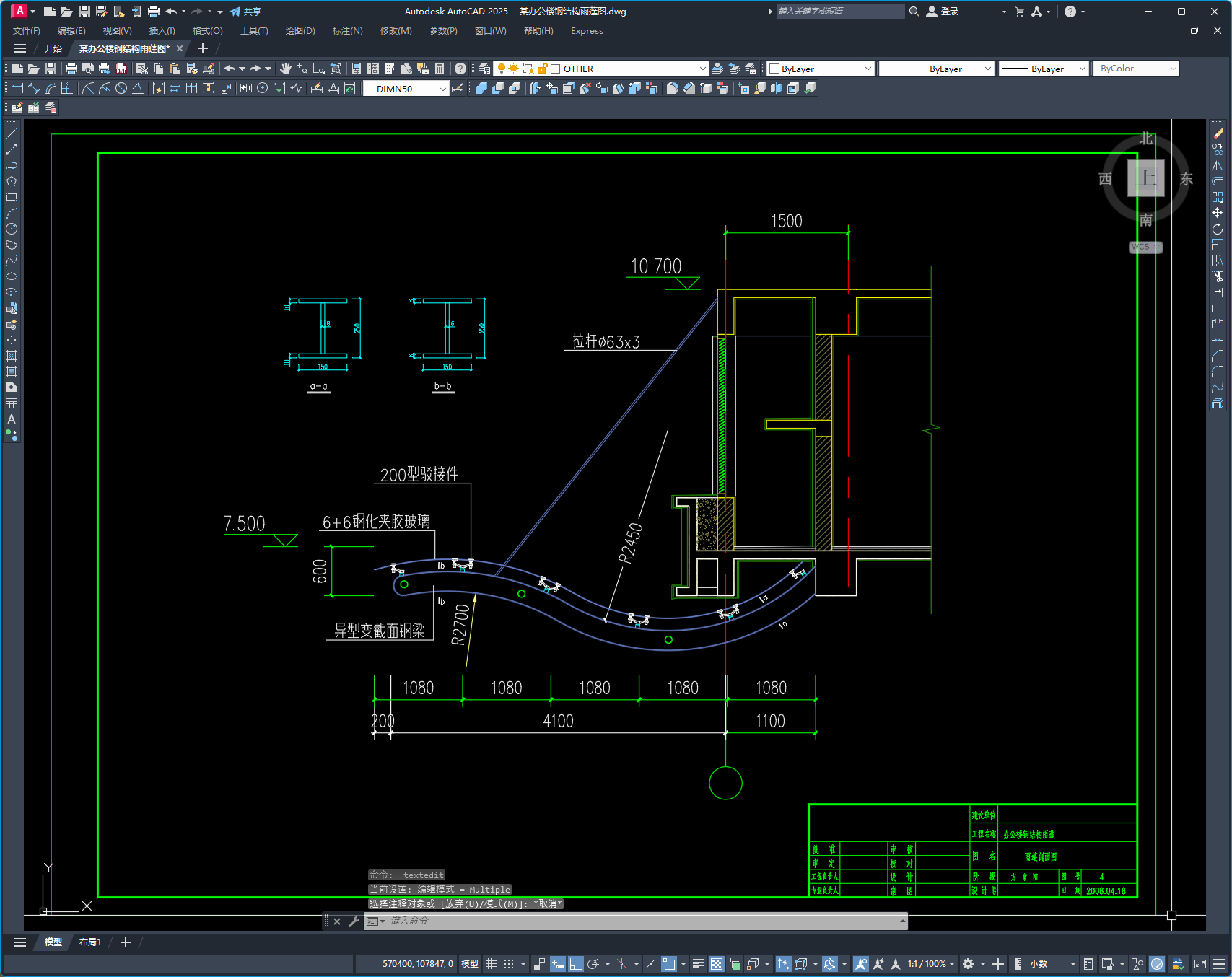Viewport: 1232px width, 977px height.
Task: Toggle annotation visibility in the status bar
Action: coord(861,964)
